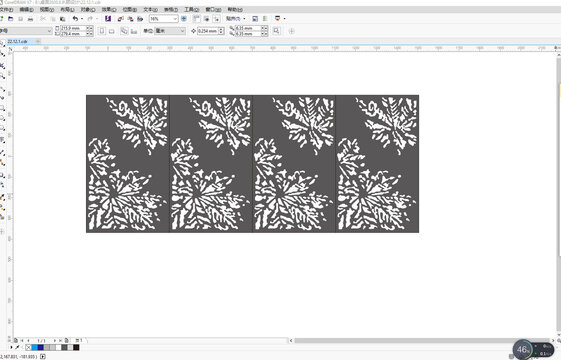Click the Import icon
This screenshot has width=561, height=360.
[x=121, y=19]
